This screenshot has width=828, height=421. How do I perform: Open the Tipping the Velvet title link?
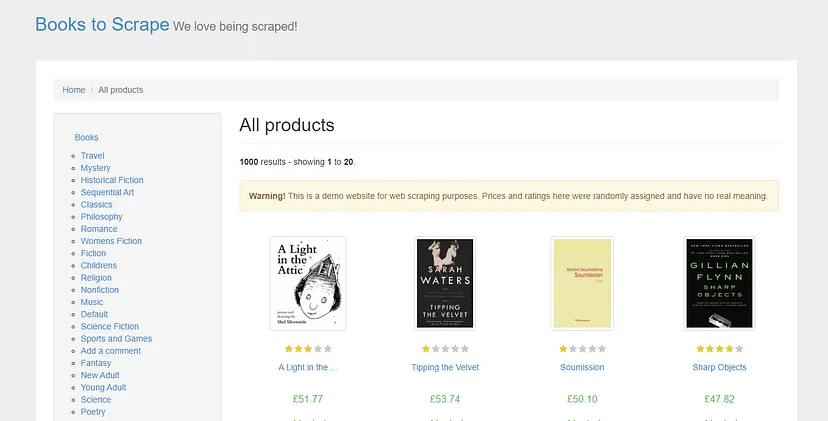445,367
